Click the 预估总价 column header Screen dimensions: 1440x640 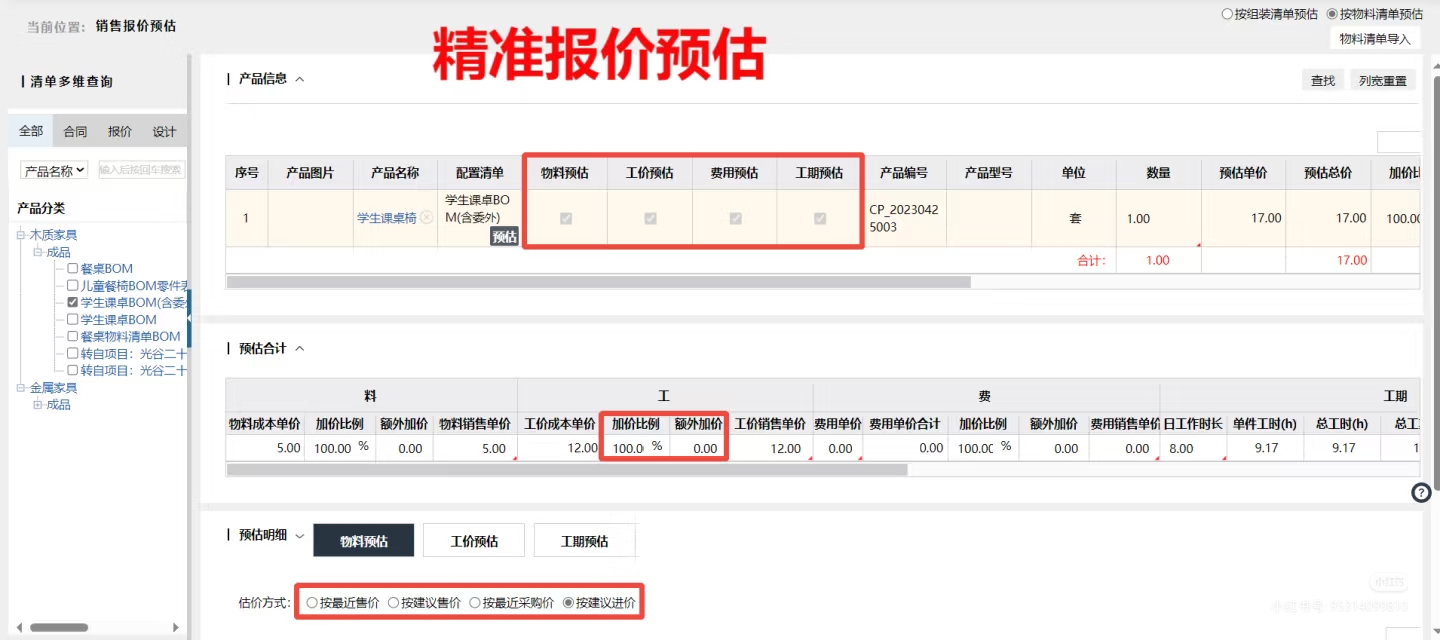pyautogui.click(x=1328, y=173)
